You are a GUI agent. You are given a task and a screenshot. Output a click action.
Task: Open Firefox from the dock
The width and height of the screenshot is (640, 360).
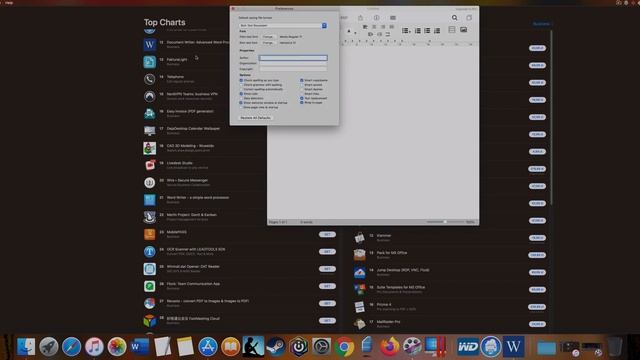coord(389,347)
